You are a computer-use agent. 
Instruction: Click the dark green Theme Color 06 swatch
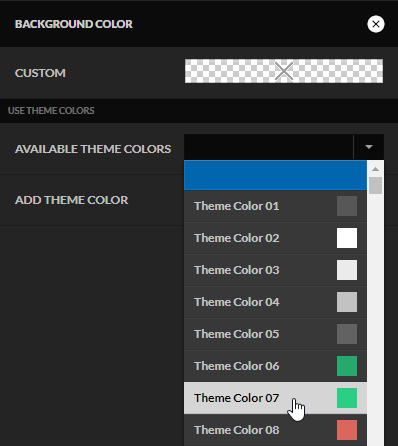point(347,366)
